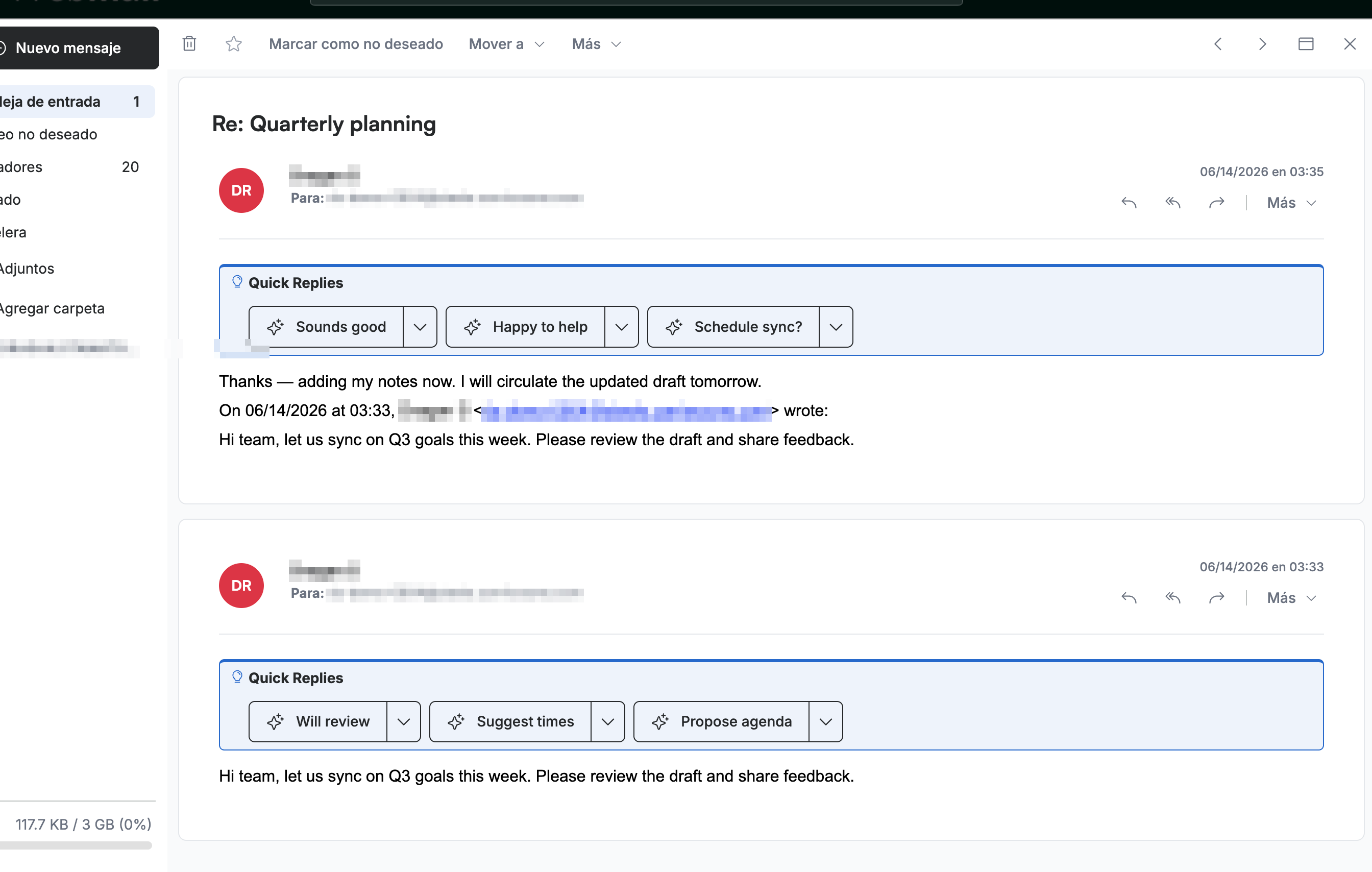The height and width of the screenshot is (872, 1372).
Task: Click the trash delete icon in toolbar
Action: click(189, 44)
